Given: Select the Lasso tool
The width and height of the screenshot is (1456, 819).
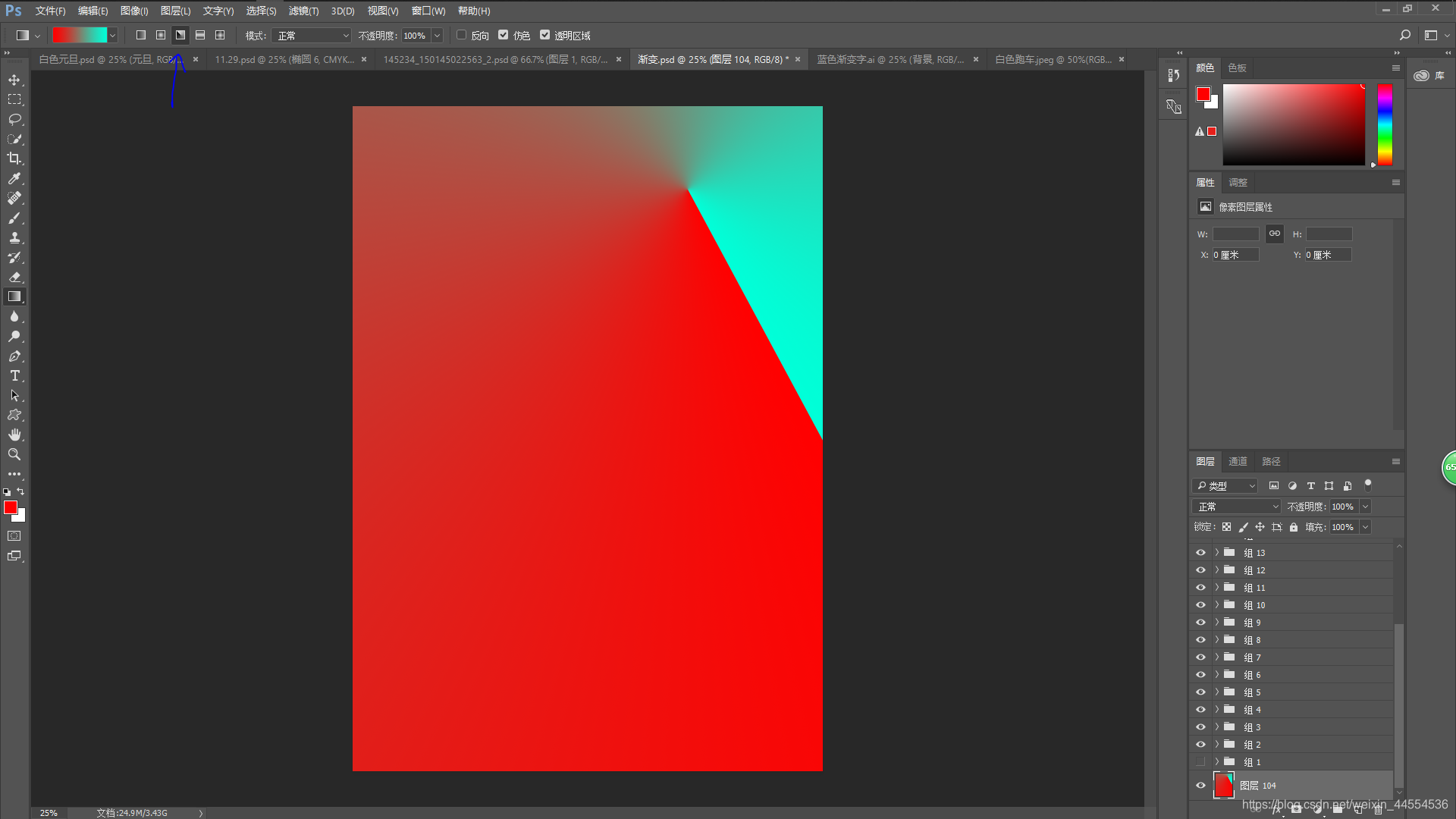Looking at the screenshot, I should click(x=14, y=119).
